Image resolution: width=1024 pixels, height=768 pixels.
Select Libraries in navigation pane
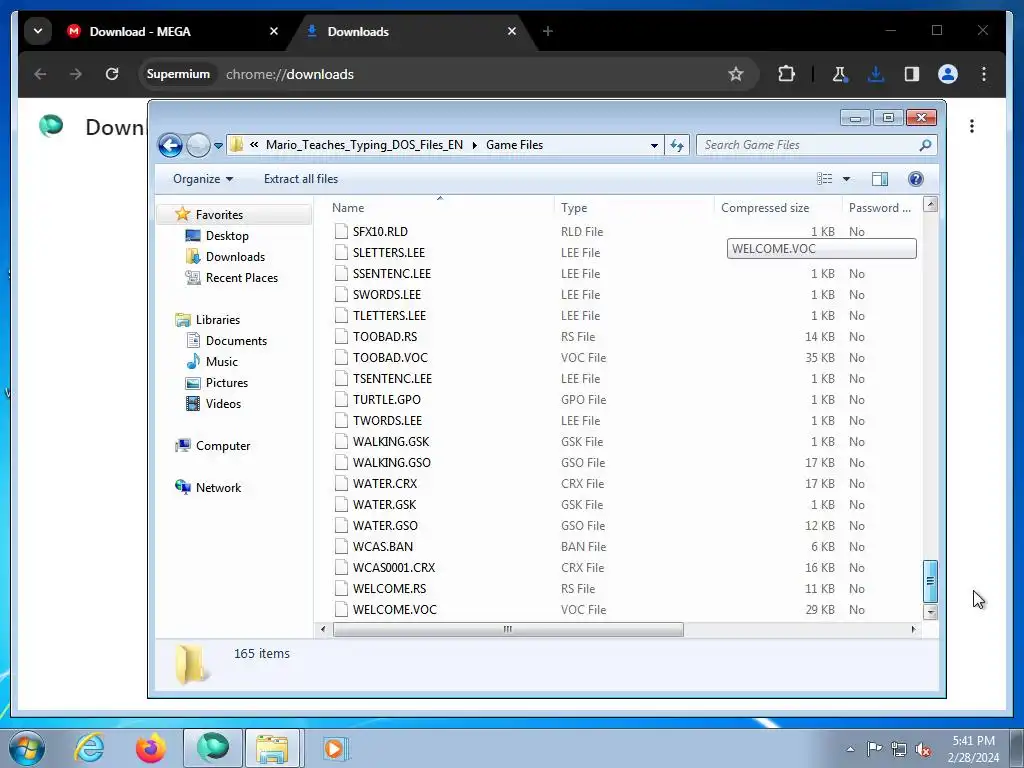(x=217, y=320)
